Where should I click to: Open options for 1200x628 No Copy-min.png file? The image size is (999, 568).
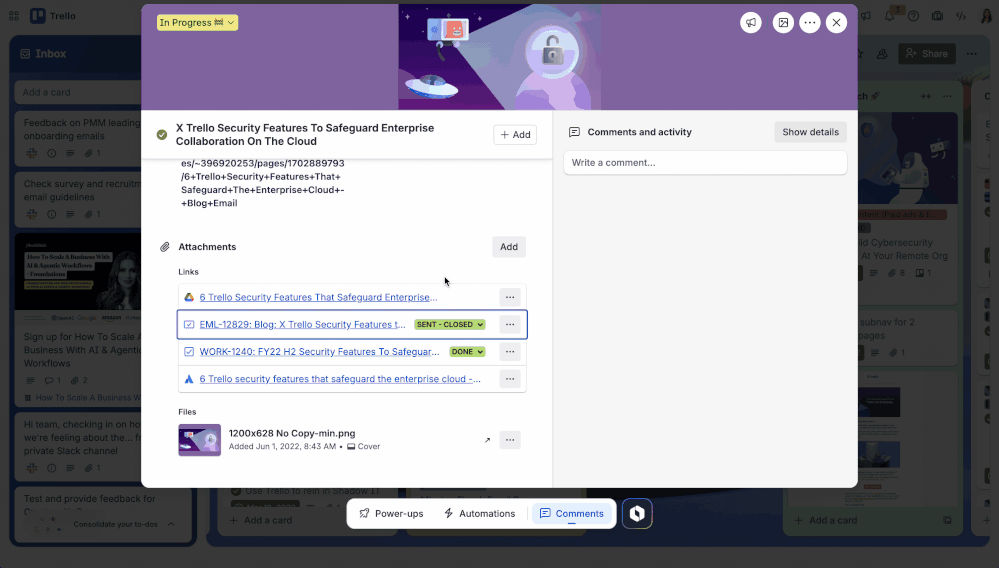[510, 440]
